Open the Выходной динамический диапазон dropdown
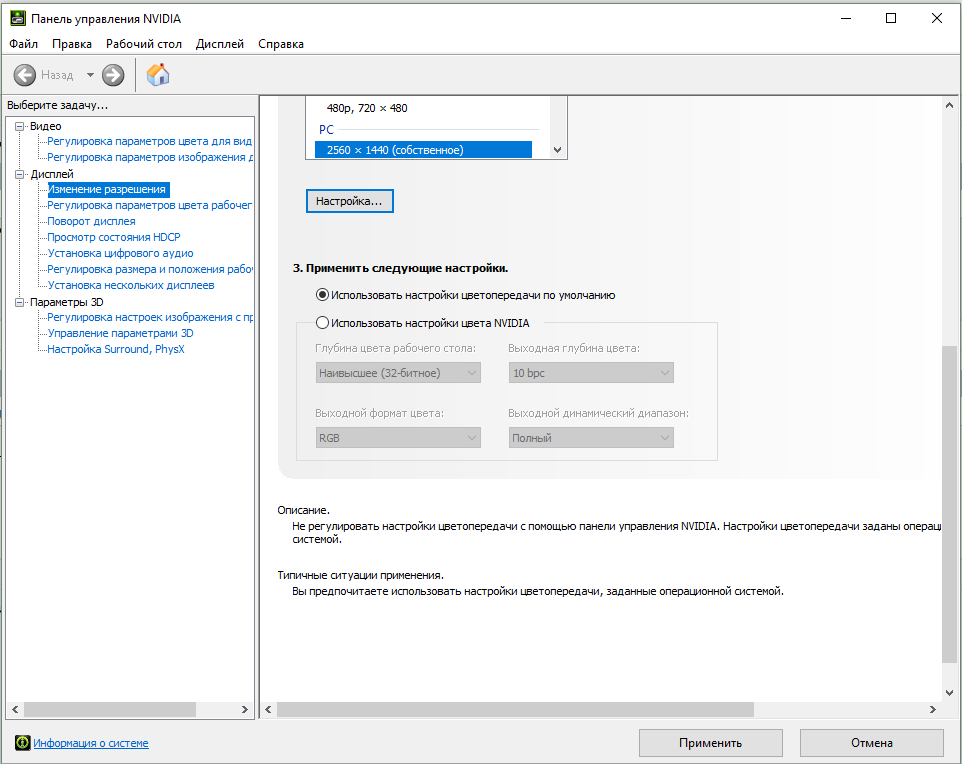This screenshot has height=764, width=962. (x=591, y=438)
